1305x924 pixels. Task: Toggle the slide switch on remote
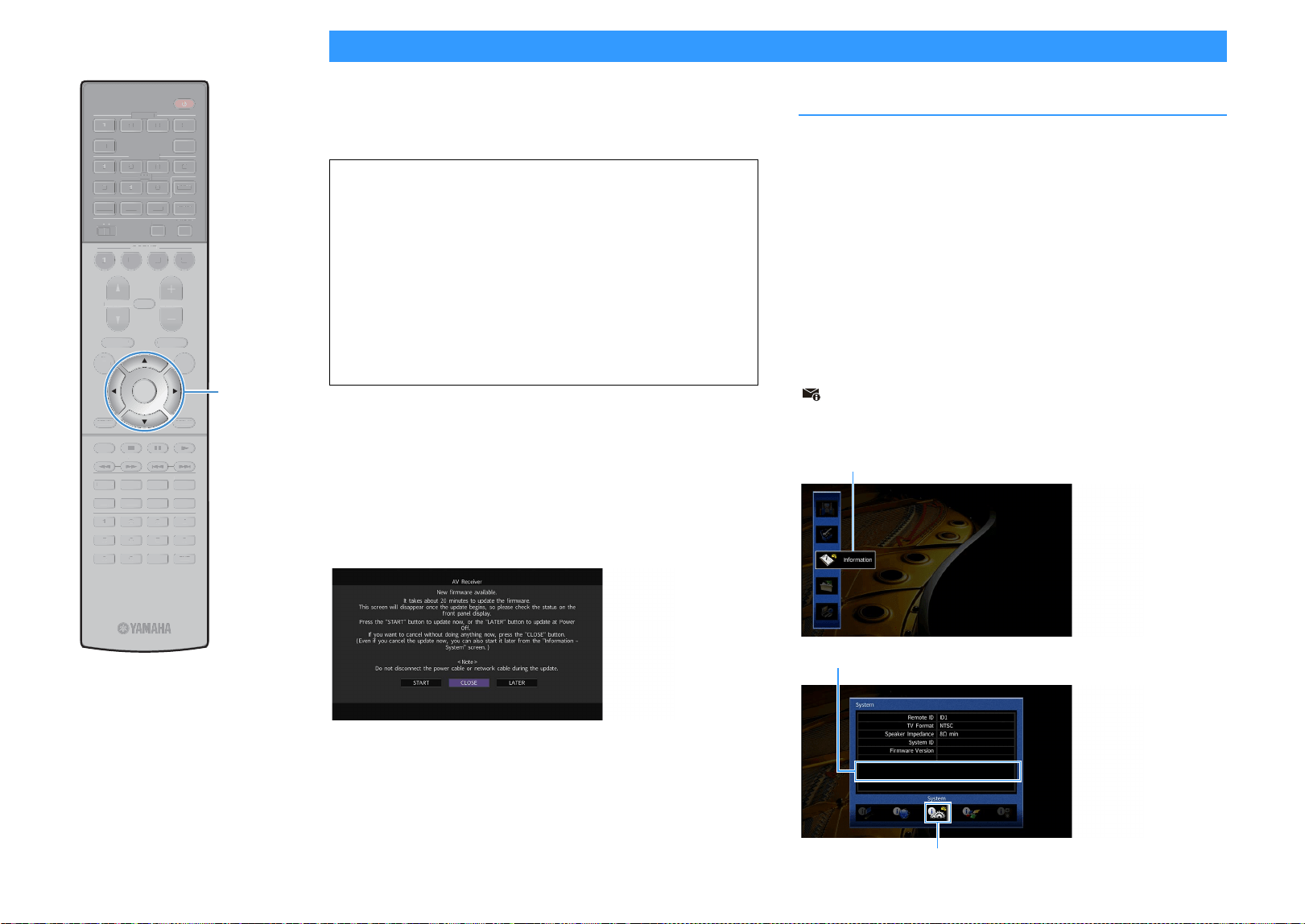tap(107, 231)
